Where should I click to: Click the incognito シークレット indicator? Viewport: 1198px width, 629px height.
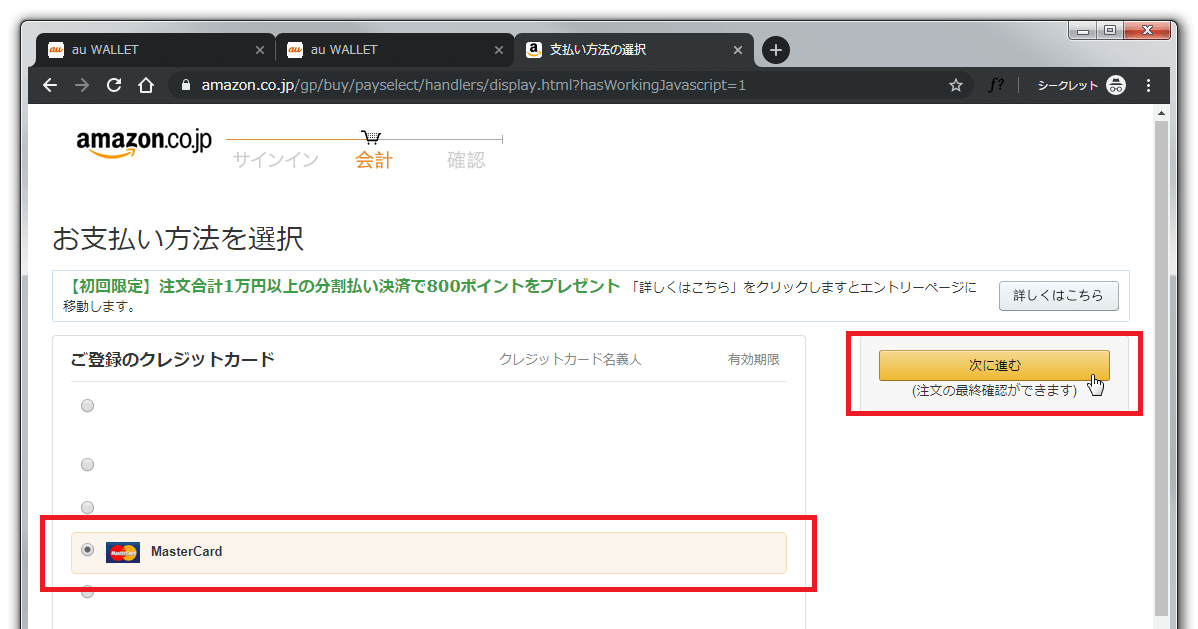pyautogui.click(x=1081, y=86)
